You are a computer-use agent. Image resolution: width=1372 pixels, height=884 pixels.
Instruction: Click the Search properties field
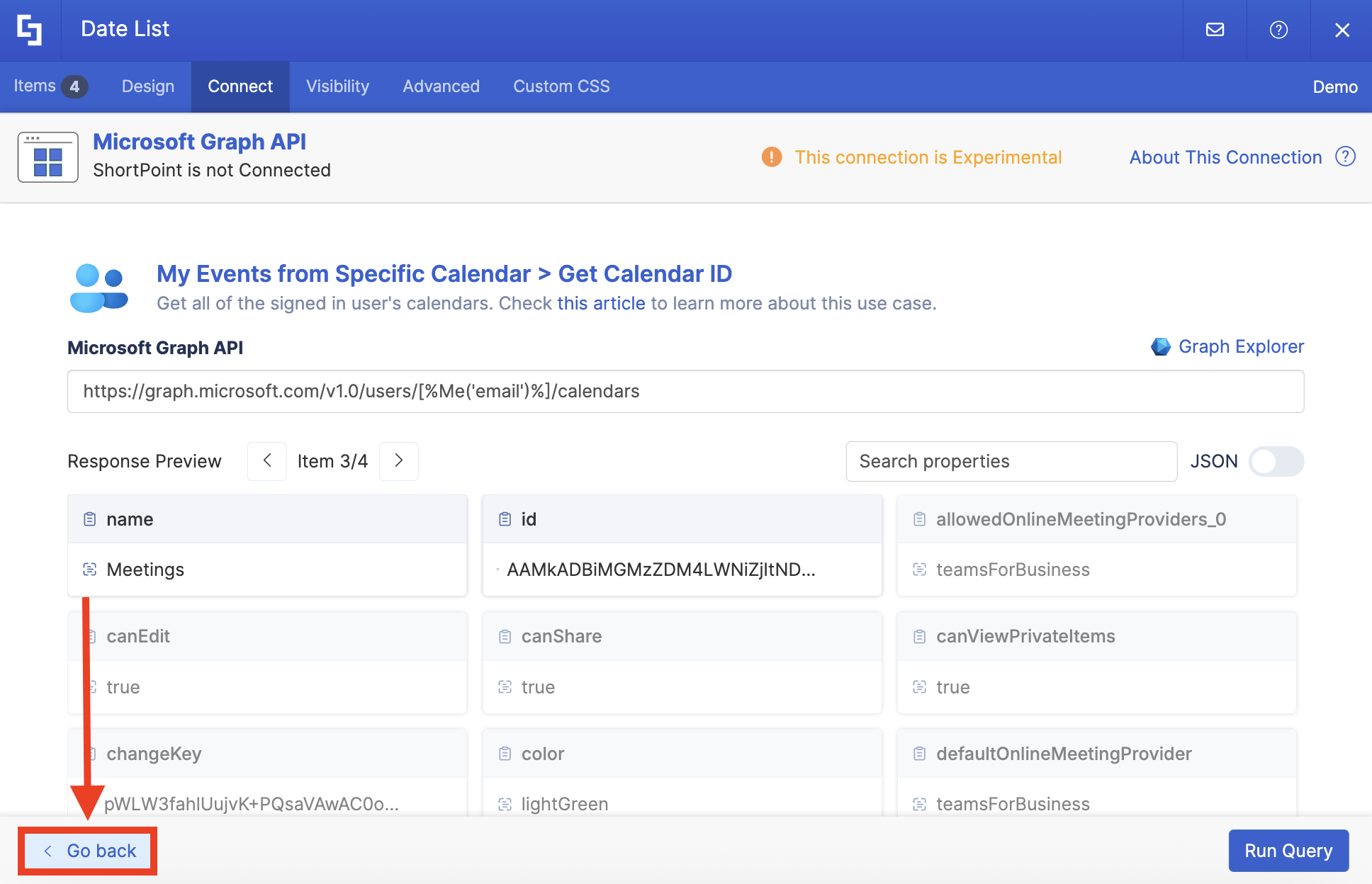(x=1011, y=461)
